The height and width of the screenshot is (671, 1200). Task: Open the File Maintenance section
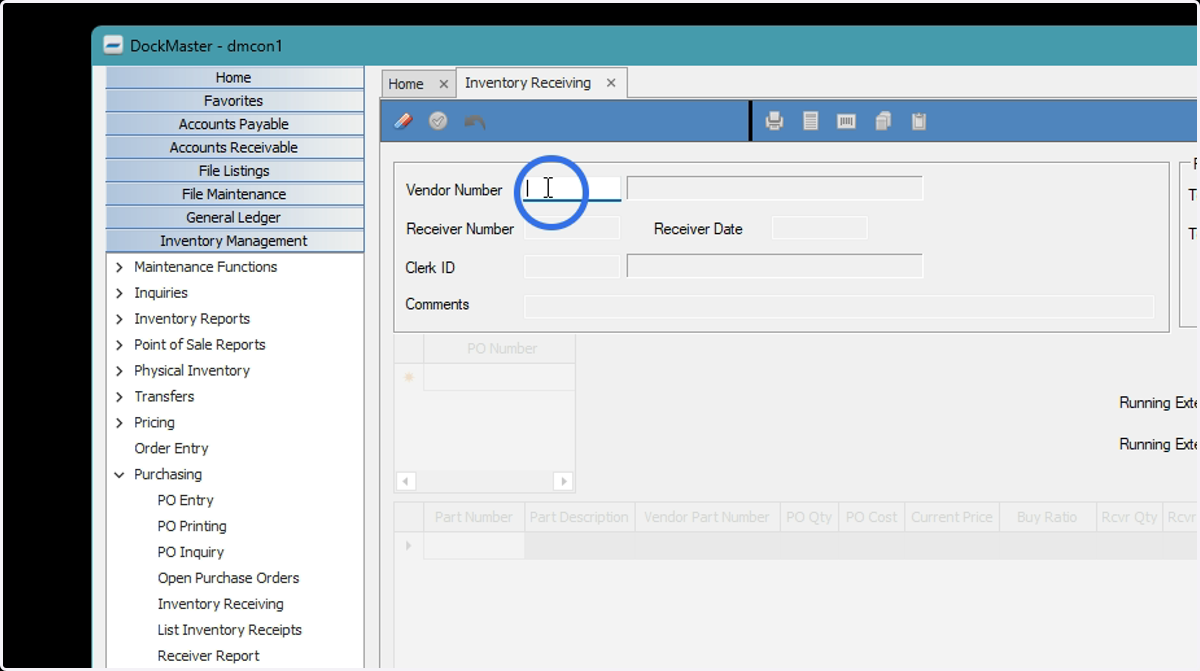(x=234, y=194)
